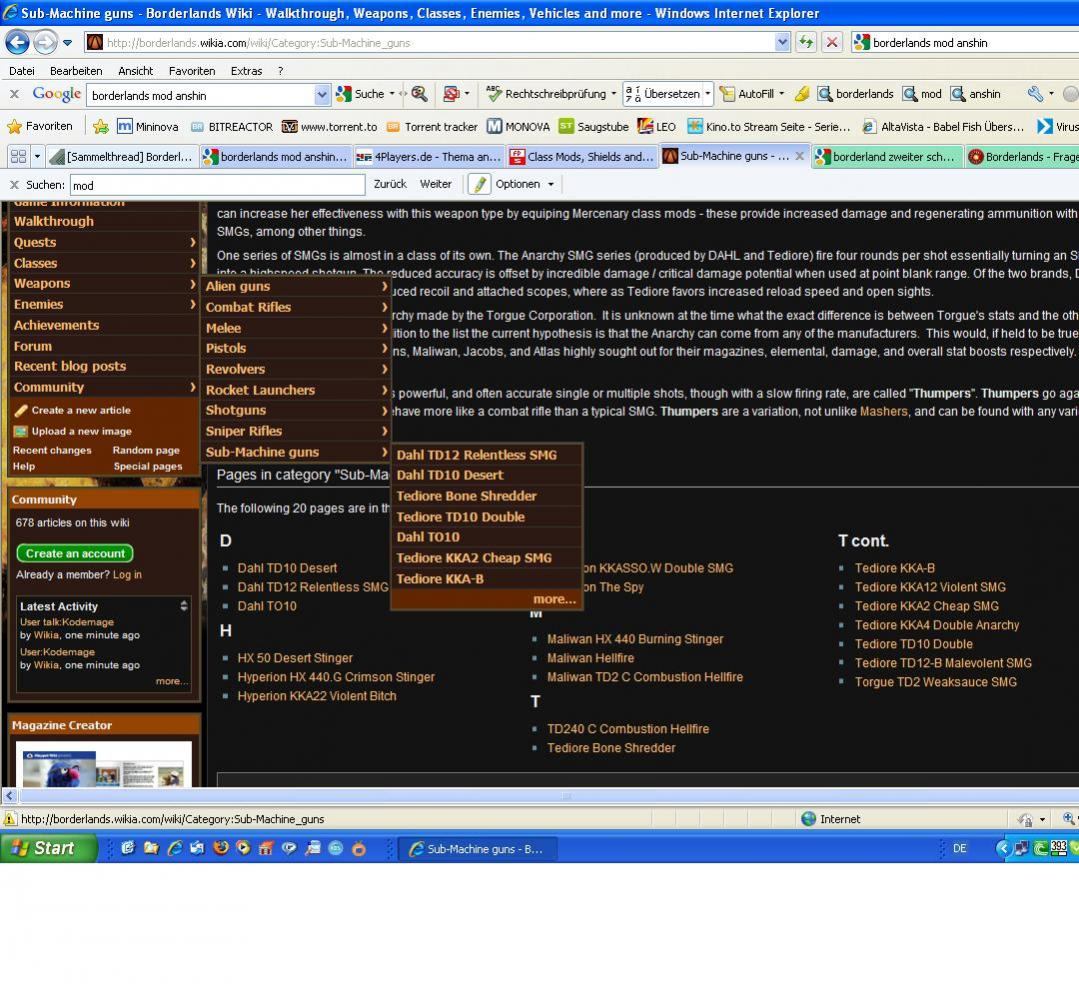This screenshot has width=1079, height=999.
Task: Click Weiter in the find bar
Action: click(436, 184)
